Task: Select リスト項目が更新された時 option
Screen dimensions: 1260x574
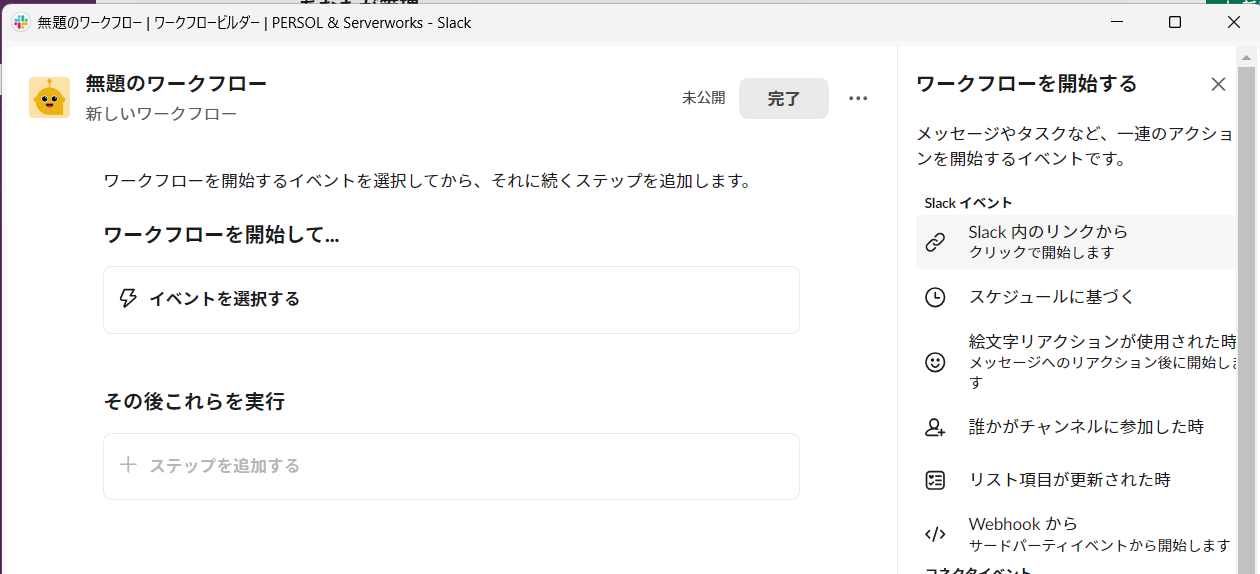Action: (1076, 480)
